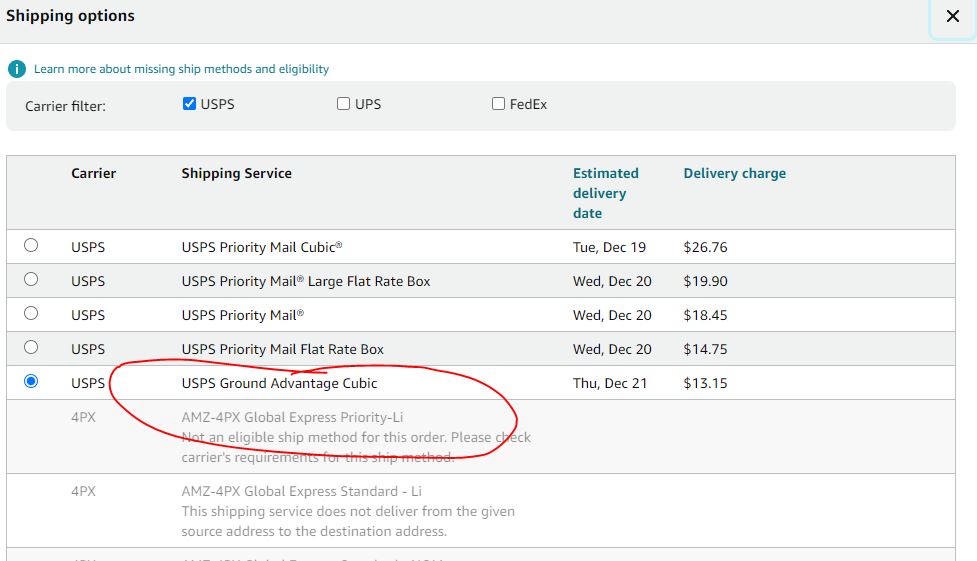The height and width of the screenshot is (561, 977).
Task: Pick Priority Mail Flat Rate Box radio button
Action: tap(31, 347)
